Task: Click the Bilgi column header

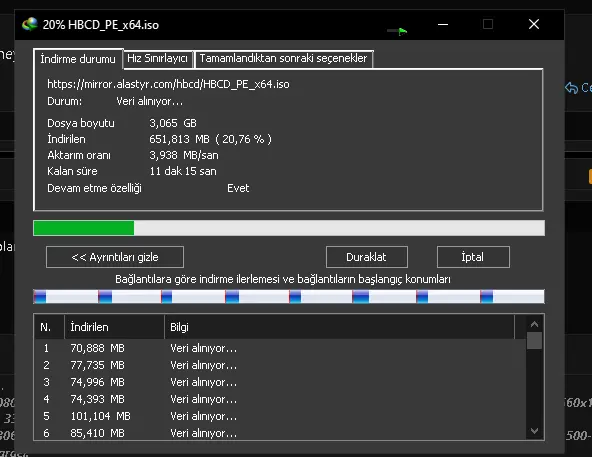Action: (339, 327)
